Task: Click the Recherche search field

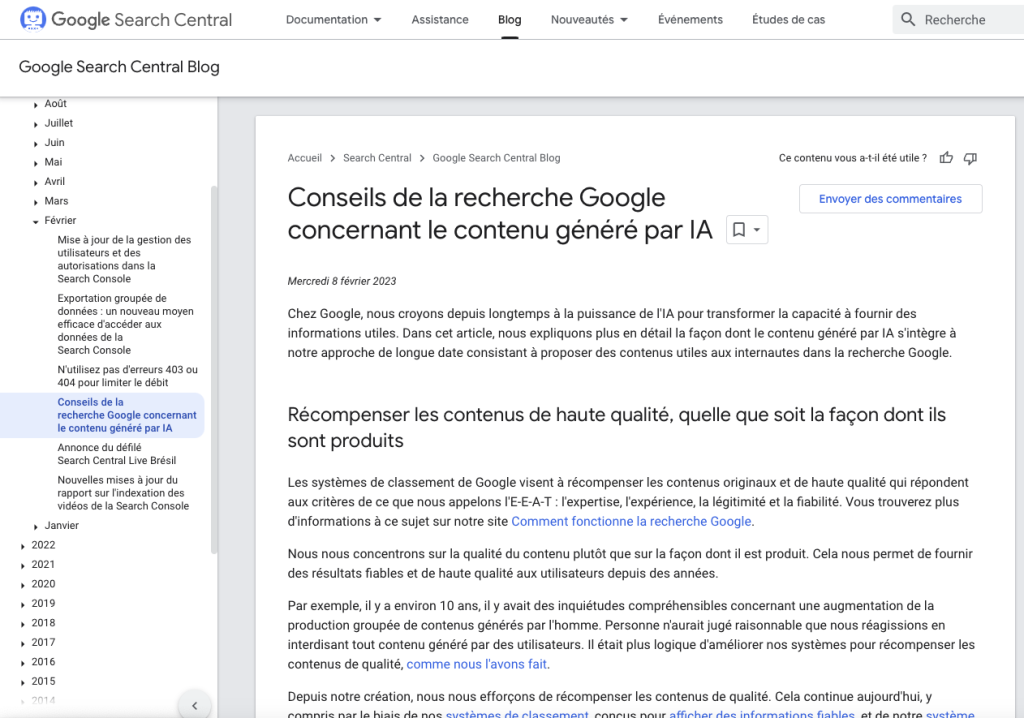Action: (x=958, y=20)
